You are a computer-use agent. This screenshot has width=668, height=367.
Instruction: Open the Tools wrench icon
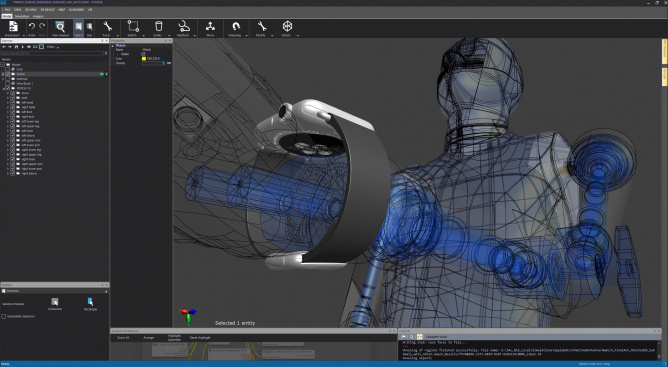[107, 26]
